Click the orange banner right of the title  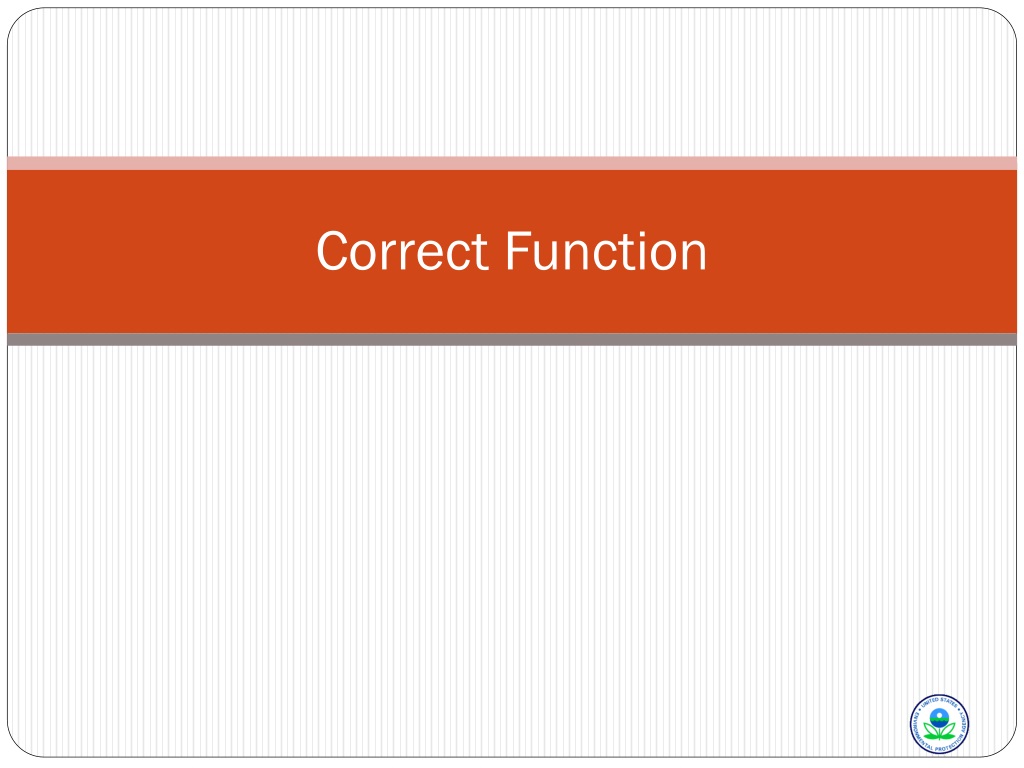(x=862, y=251)
